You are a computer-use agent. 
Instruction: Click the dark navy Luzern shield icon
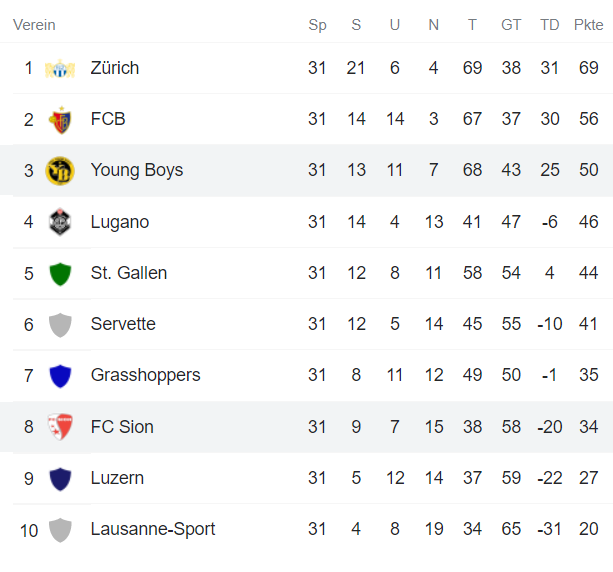[60, 479]
